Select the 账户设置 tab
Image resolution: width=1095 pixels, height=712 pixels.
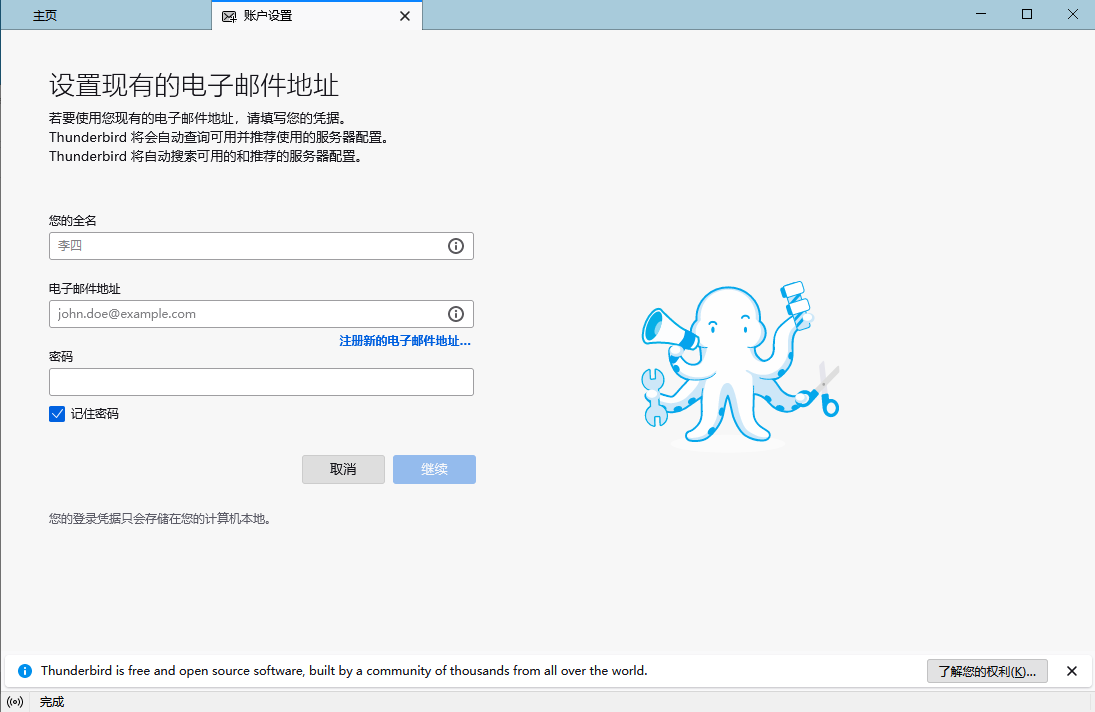[x=317, y=15]
